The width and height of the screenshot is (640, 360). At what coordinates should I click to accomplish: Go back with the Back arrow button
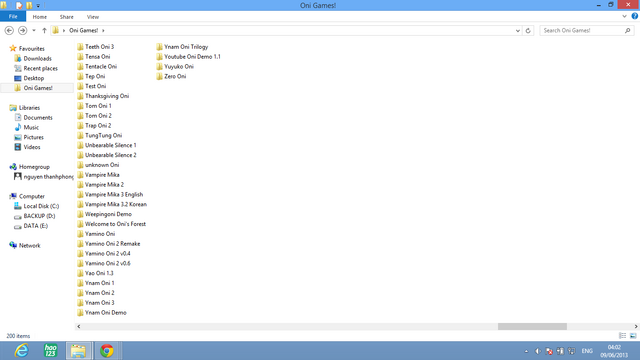click(x=9, y=30)
